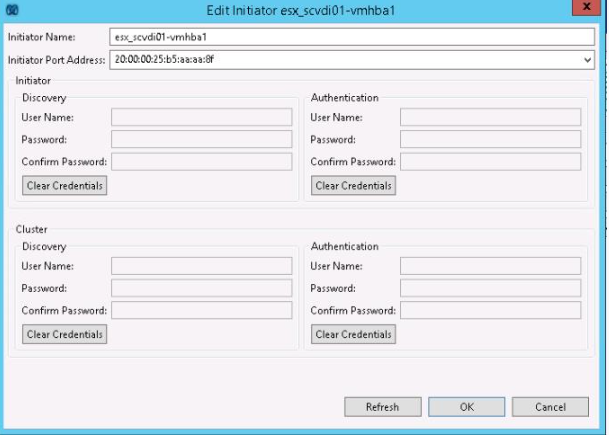
Task: Clear Credentials for Initiator Authentication
Action: 354,185
